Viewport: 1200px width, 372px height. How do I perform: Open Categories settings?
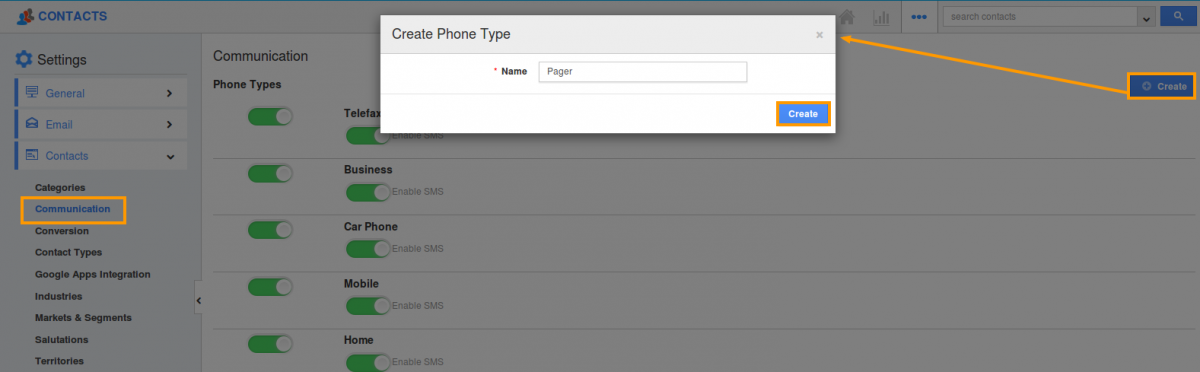tap(60, 187)
